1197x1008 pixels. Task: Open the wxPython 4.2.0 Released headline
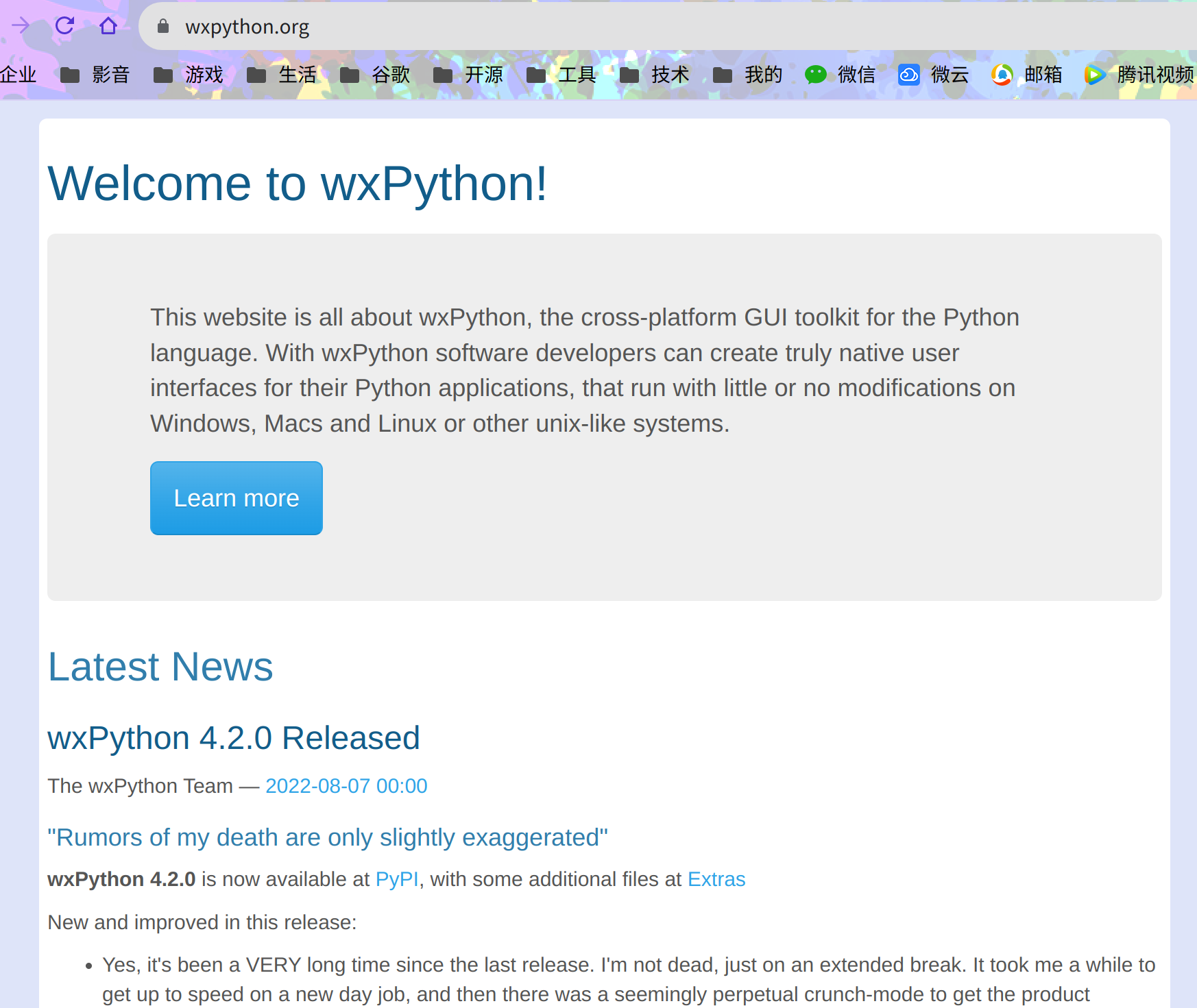click(233, 738)
